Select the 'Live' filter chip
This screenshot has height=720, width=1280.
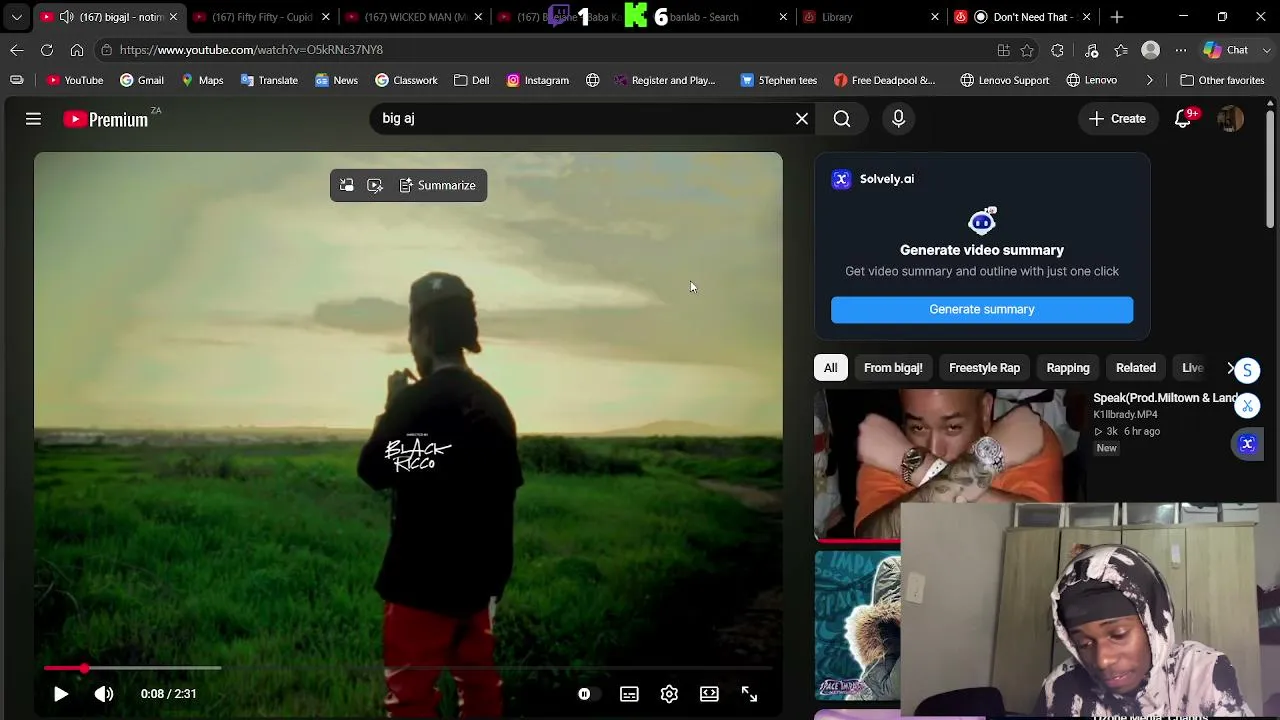(x=1192, y=368)
